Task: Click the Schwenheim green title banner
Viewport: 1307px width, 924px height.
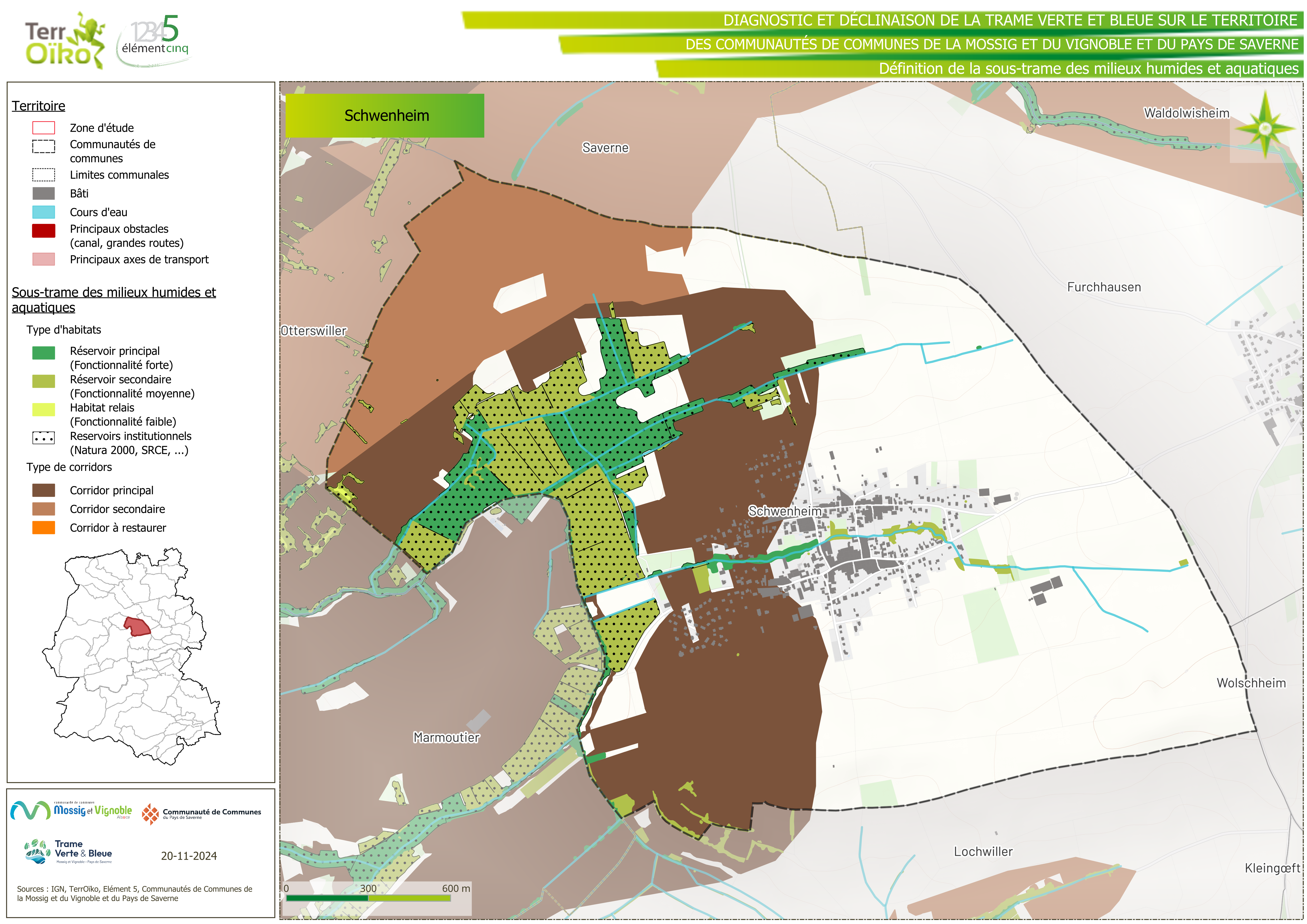Action: pos(385,116)
